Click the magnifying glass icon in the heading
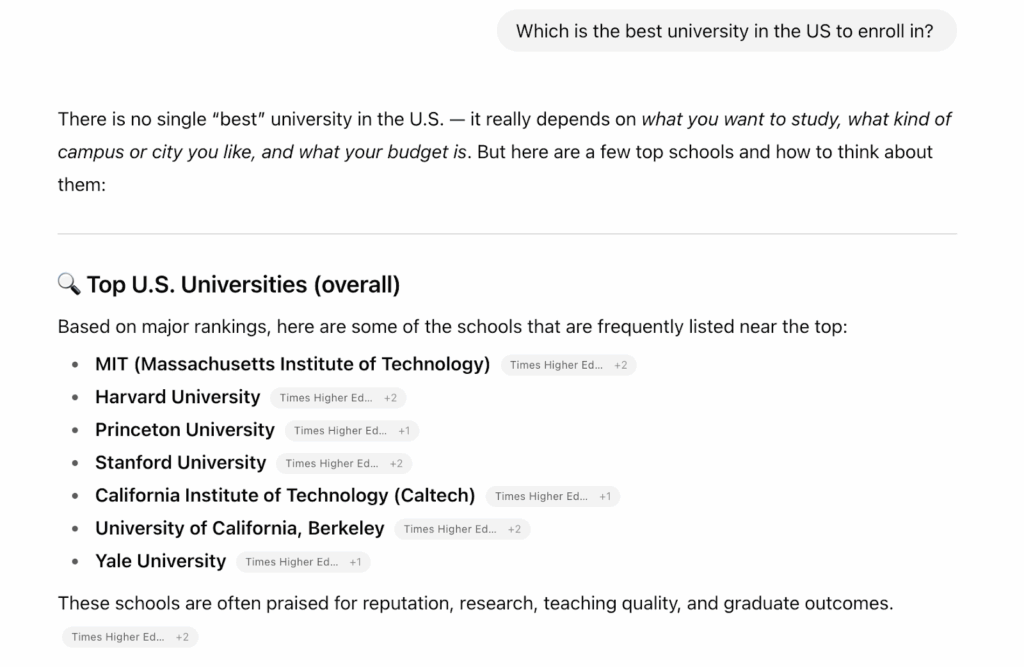The image size is (1024, 667). point(69,285)
